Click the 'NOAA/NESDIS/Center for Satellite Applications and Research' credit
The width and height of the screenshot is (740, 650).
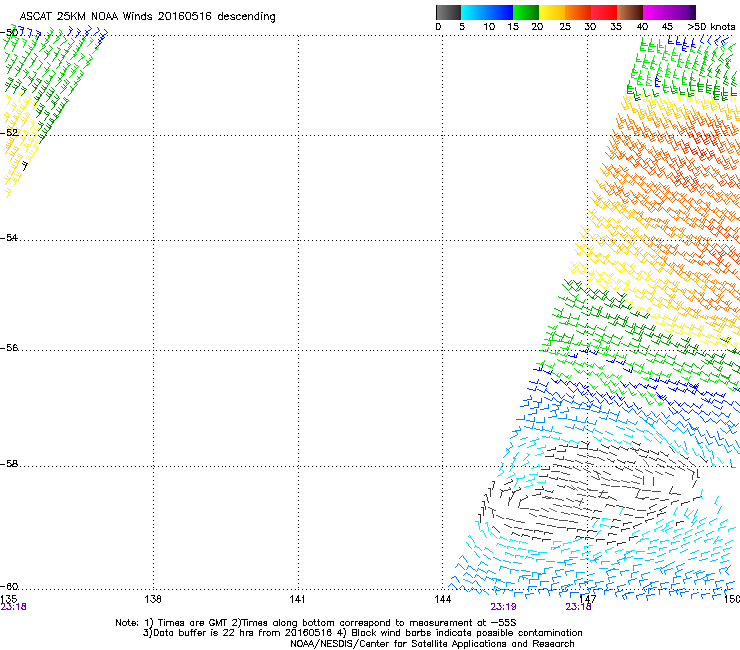(432, 644)
